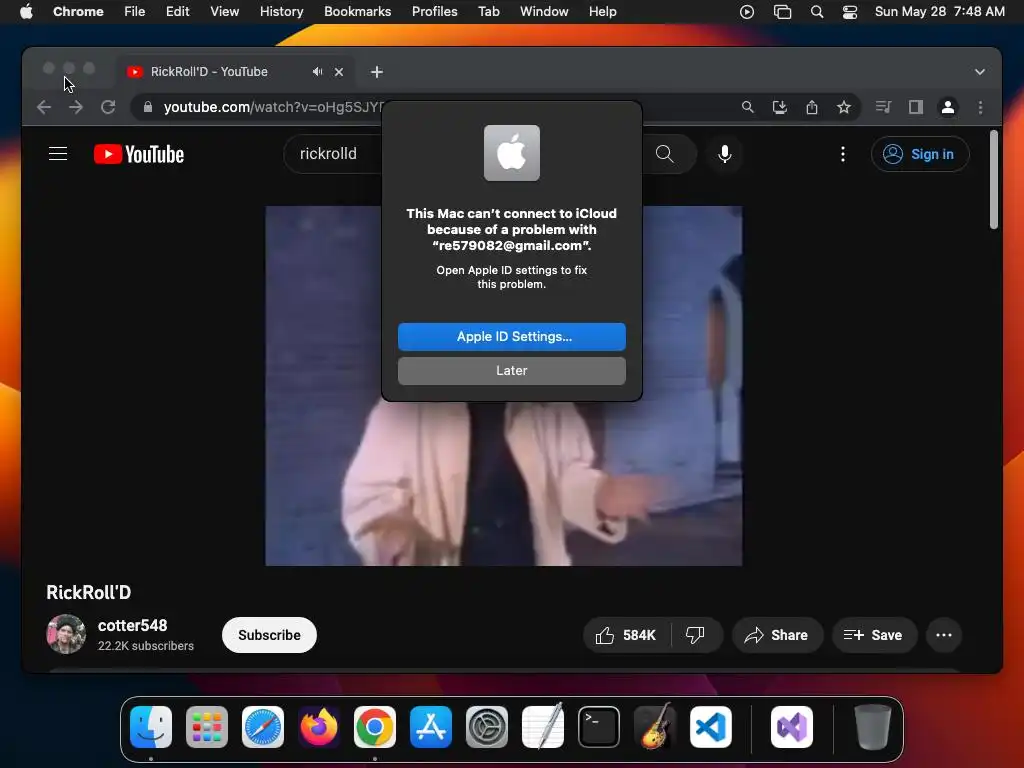Go forward in Chrome
1024x768 pixels.
click(x=76, y=107)
